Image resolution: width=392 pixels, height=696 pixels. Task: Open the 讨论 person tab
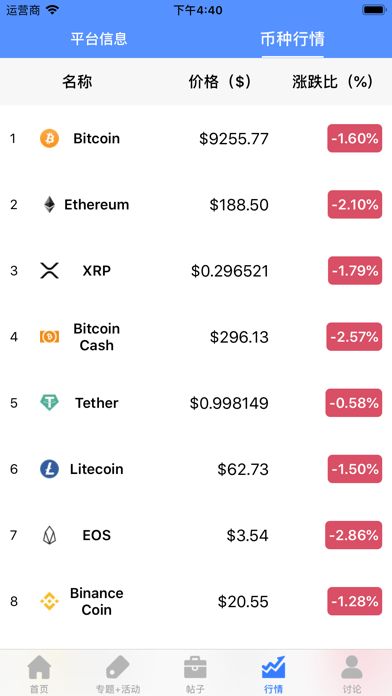pyautogui.click(x=352, y=674)
